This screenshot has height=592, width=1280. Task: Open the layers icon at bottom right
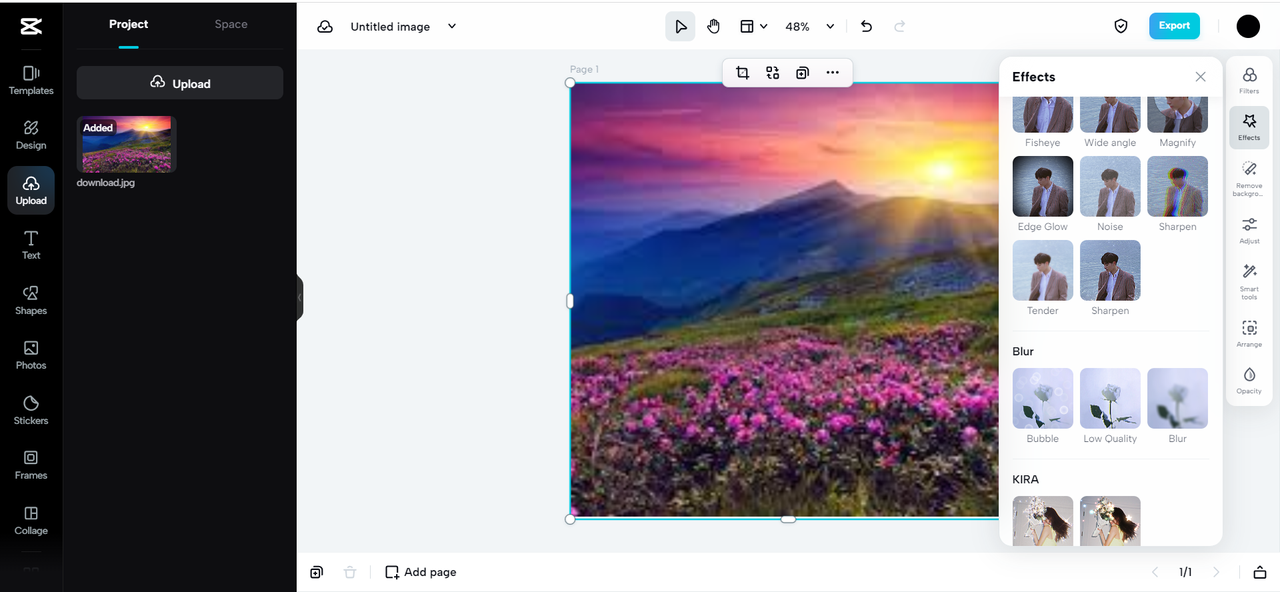1260,572
